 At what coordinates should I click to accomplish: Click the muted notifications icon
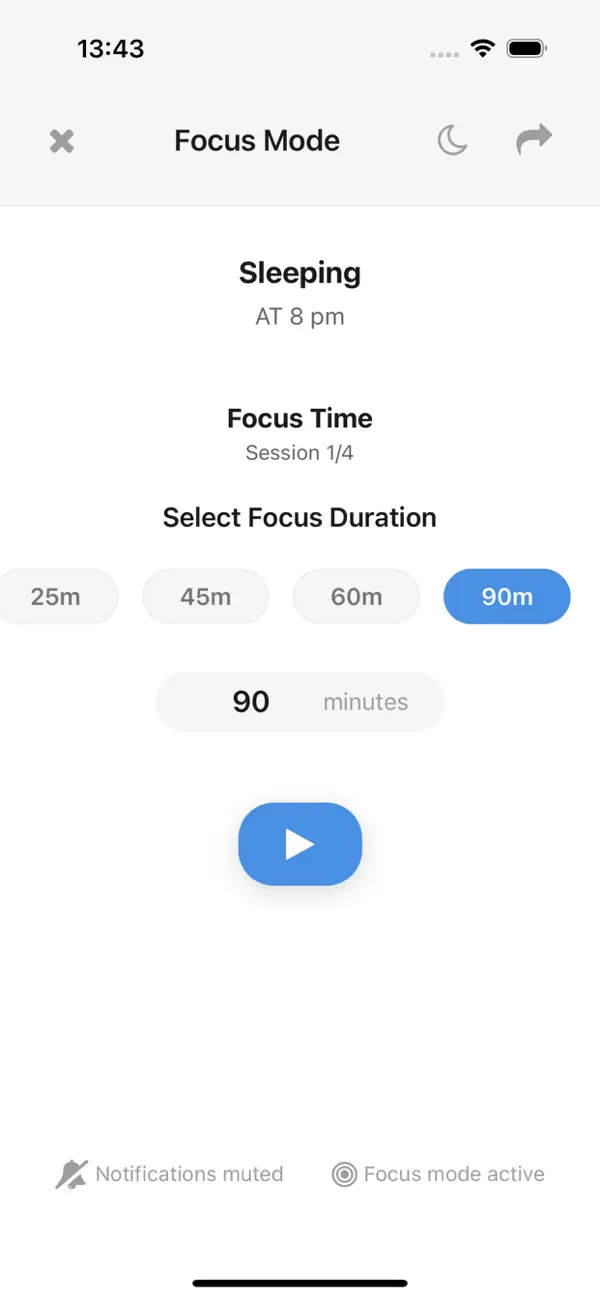point(71,1172)
